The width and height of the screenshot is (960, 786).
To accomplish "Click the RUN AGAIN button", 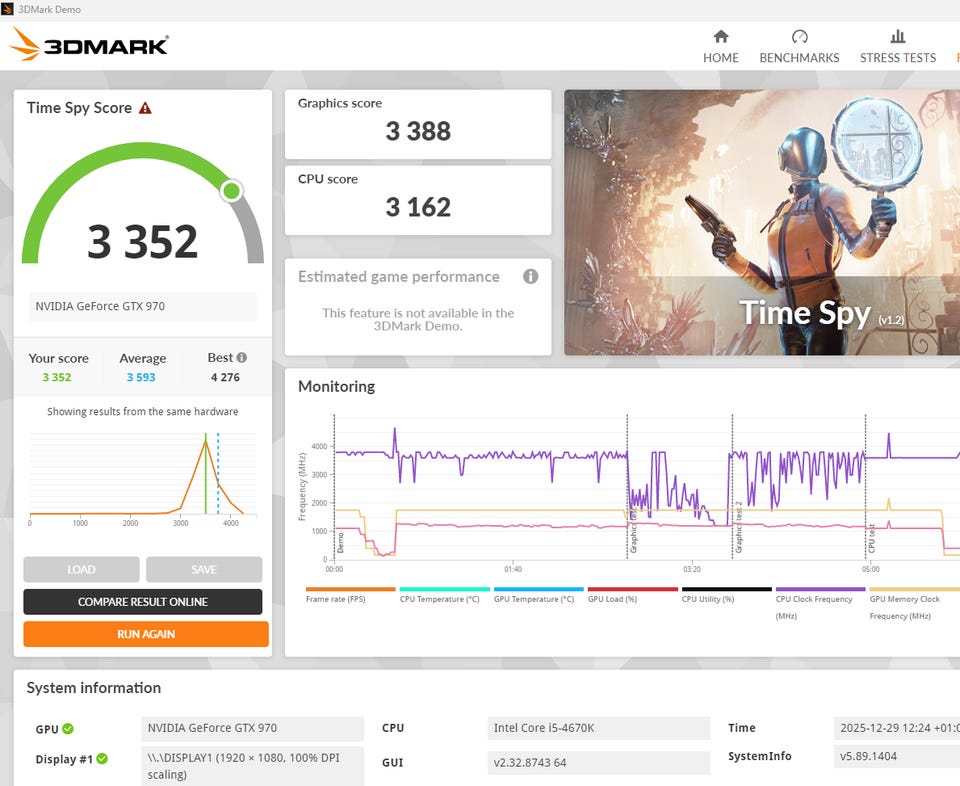I will 146,634.
